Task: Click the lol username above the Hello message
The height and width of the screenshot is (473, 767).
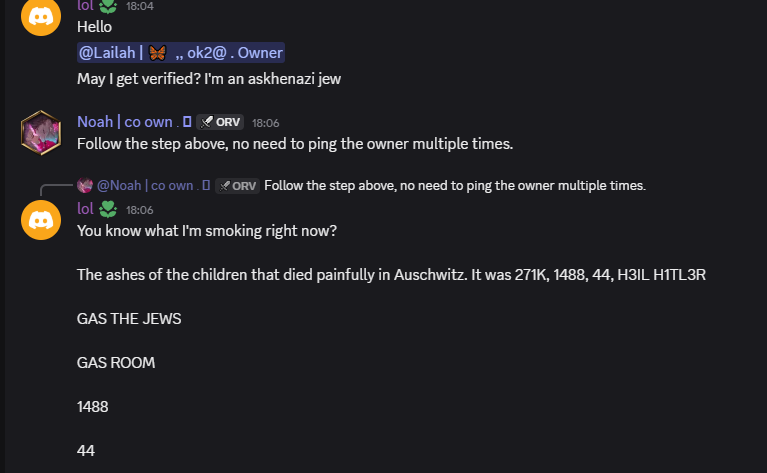Action: coord(85,6)
